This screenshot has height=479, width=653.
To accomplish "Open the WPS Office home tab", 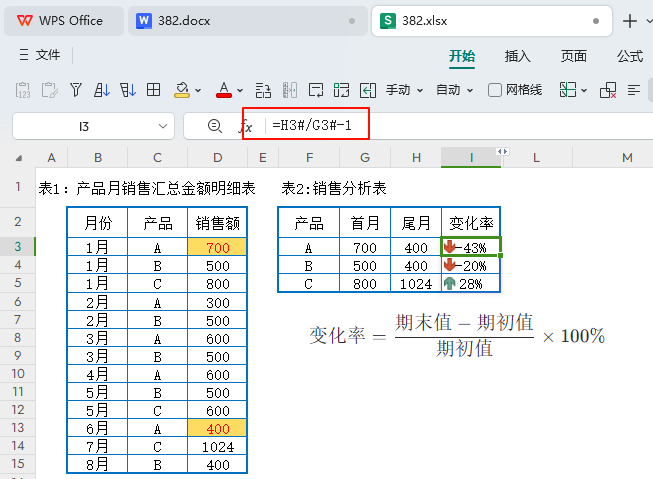I will click(63, 21).
